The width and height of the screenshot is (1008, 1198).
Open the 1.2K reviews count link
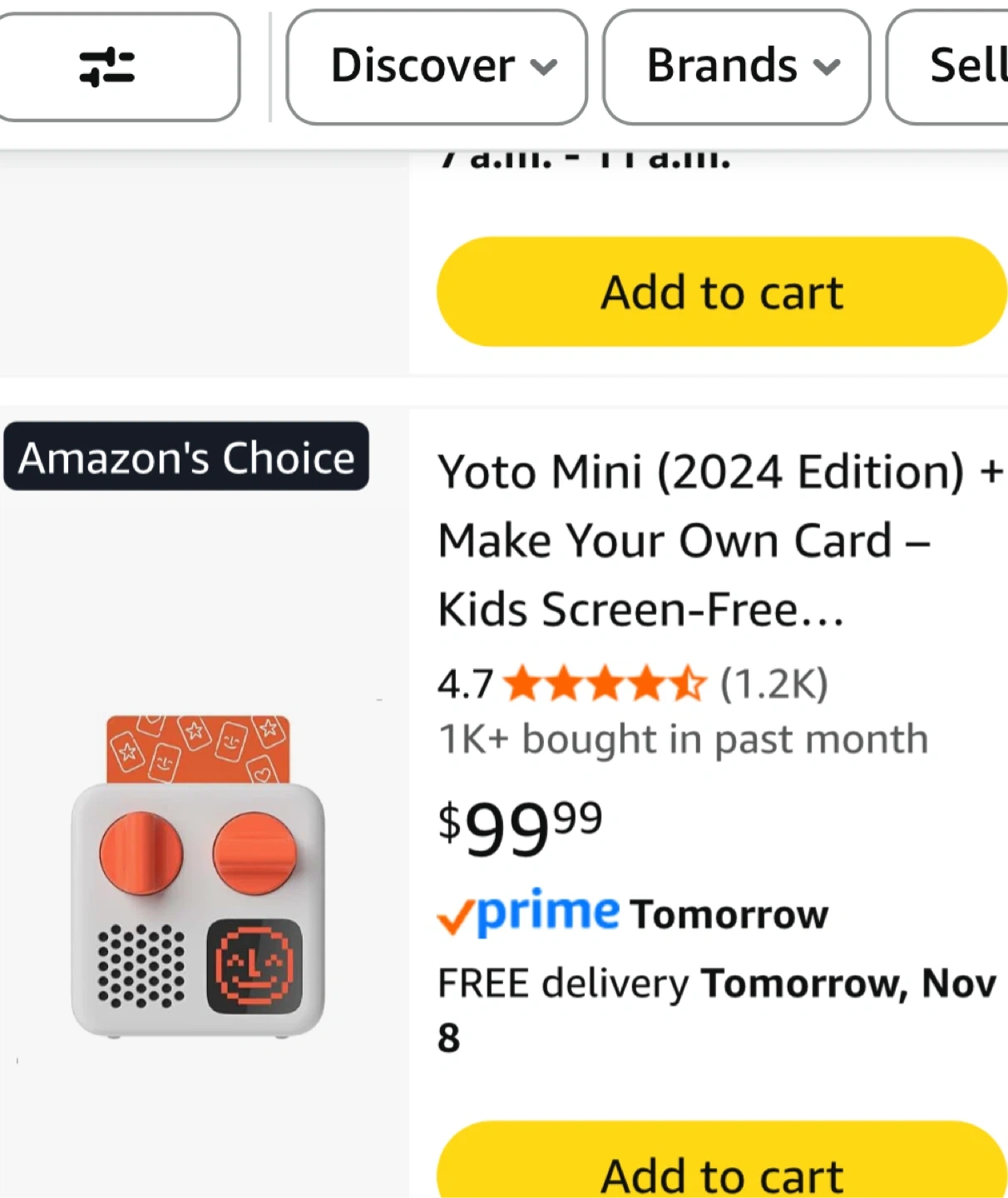tap(773, 685)
